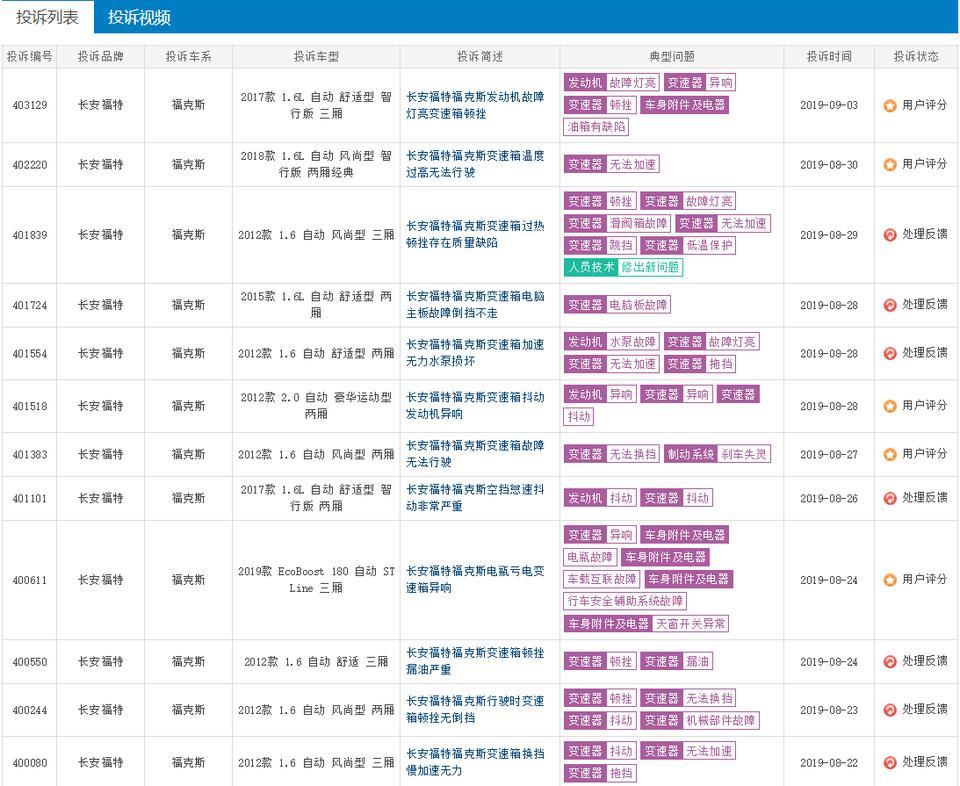Click the 油箱有缺陷 issue tag
The height and width of the screenshot is (786, 960).
[596, 127]
